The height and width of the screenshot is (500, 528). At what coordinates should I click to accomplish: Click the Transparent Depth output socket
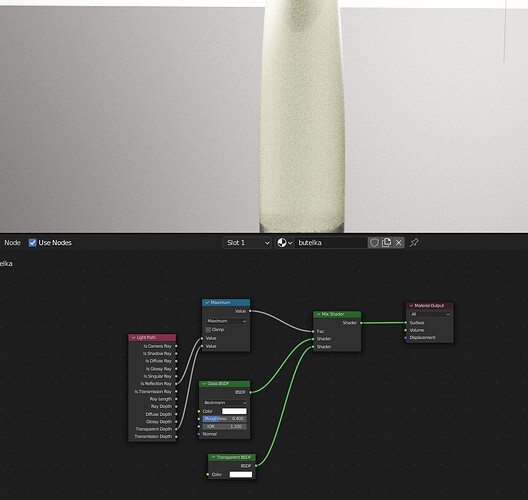176,429
